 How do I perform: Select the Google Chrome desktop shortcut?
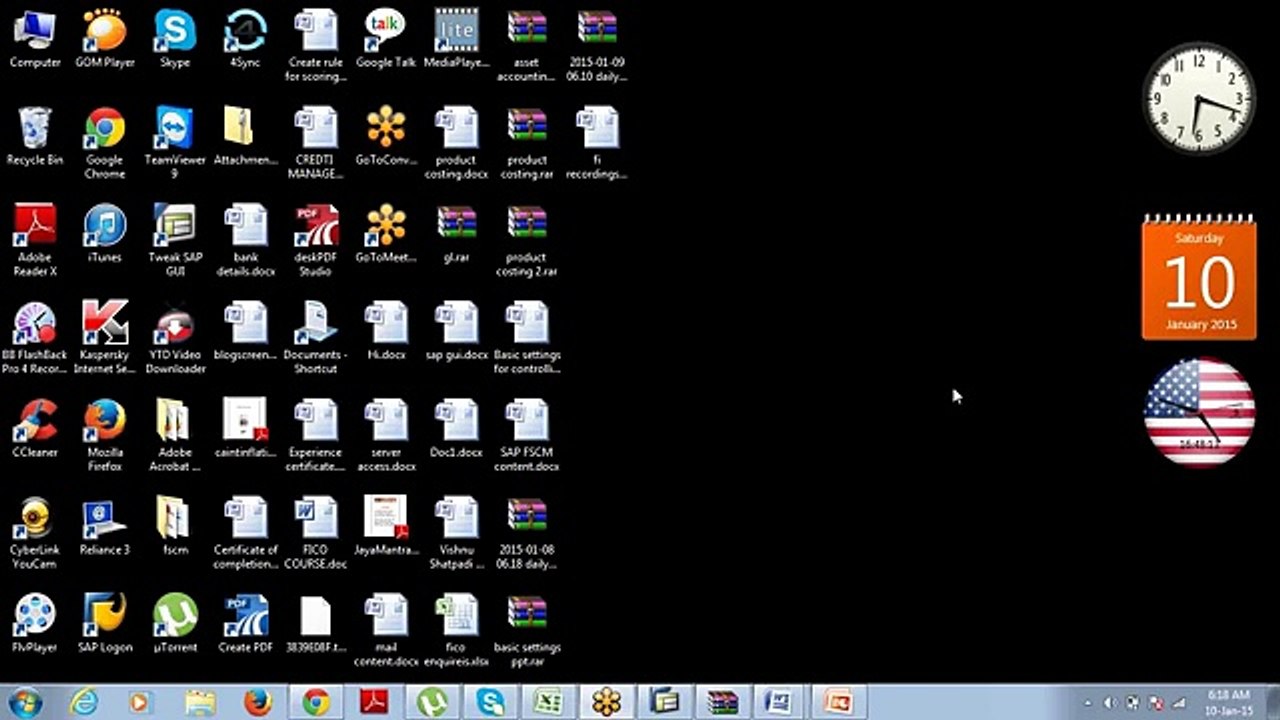[105, 143]
